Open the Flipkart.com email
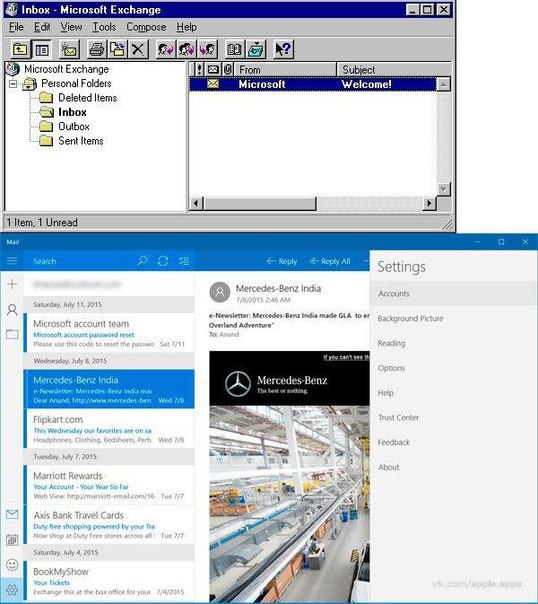The image size is (538, 604). pyautogui.click(x=109, y=429)
